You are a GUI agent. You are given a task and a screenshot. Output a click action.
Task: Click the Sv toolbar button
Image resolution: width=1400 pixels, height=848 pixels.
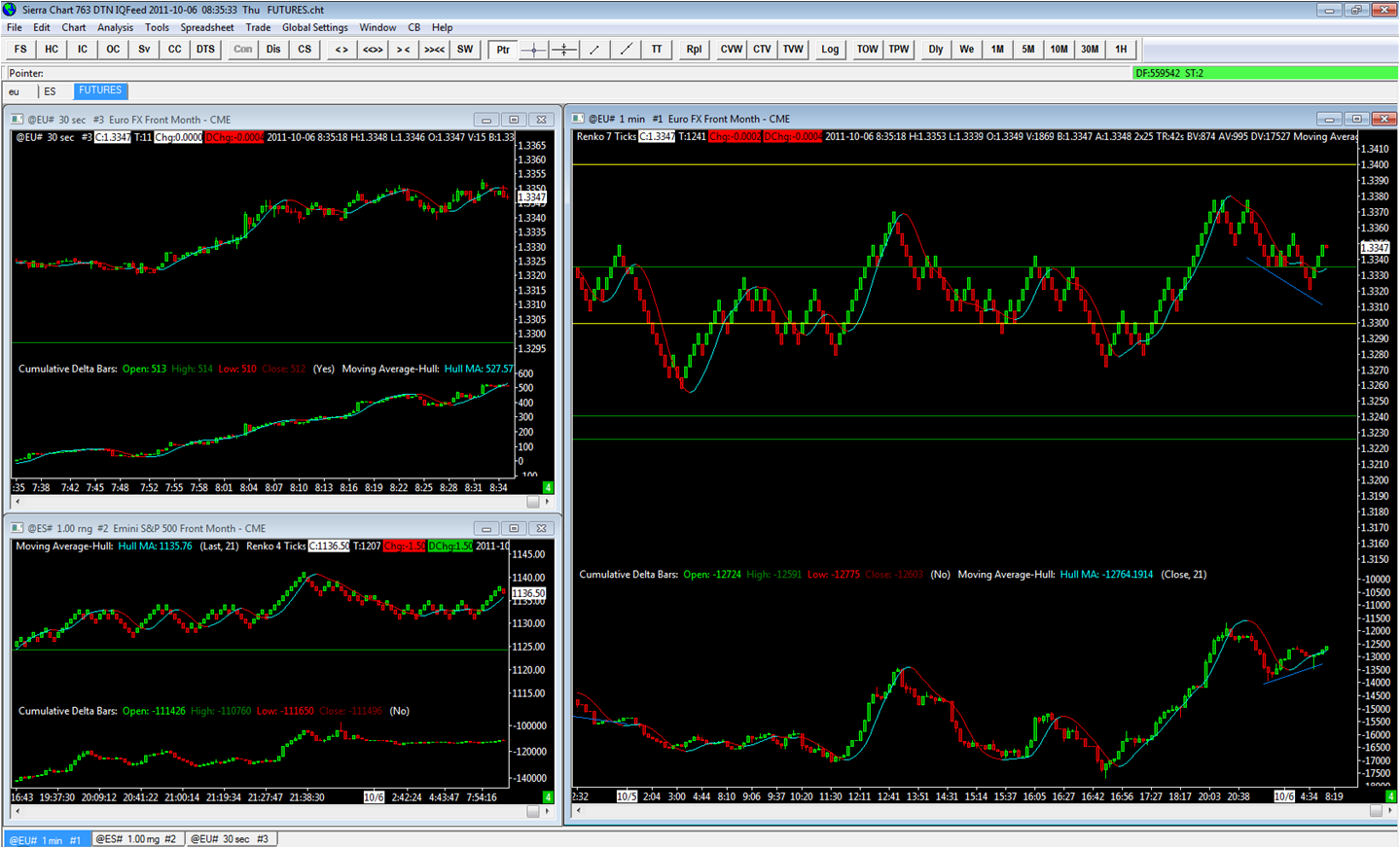[x=144, y=50]
